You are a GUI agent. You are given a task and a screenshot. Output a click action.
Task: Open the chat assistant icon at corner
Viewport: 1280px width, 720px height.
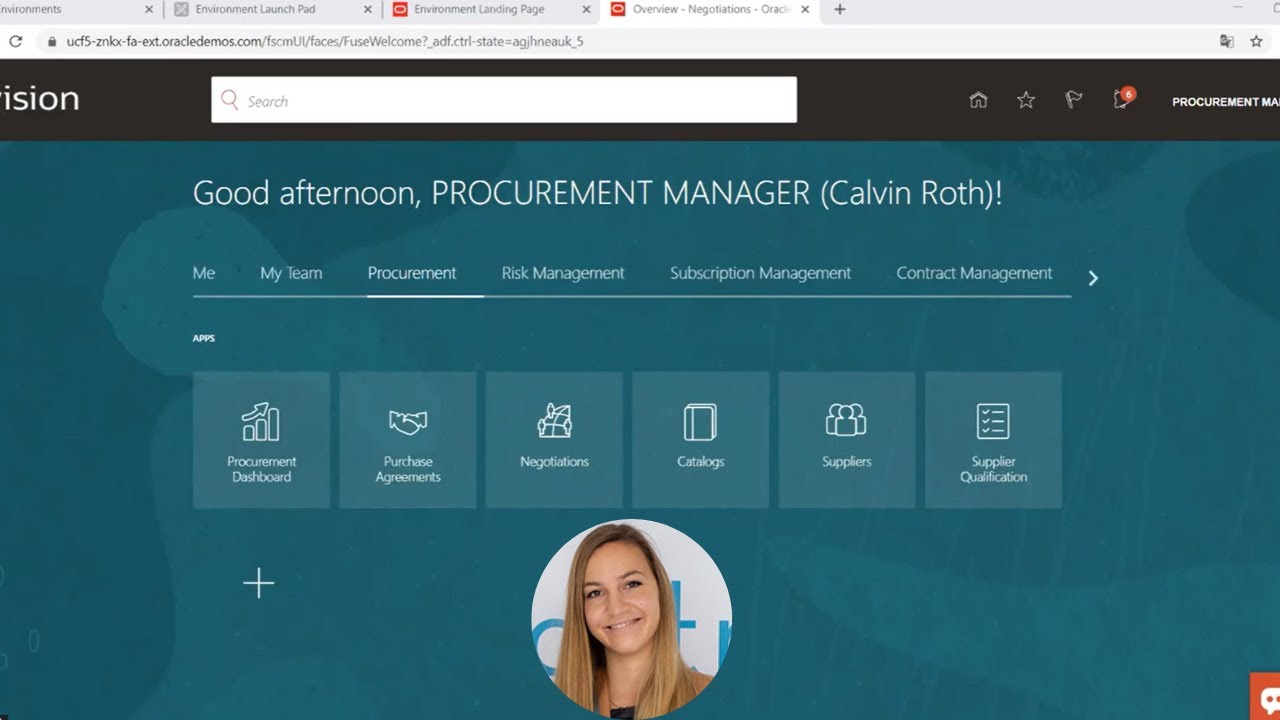pos(1266,698)
